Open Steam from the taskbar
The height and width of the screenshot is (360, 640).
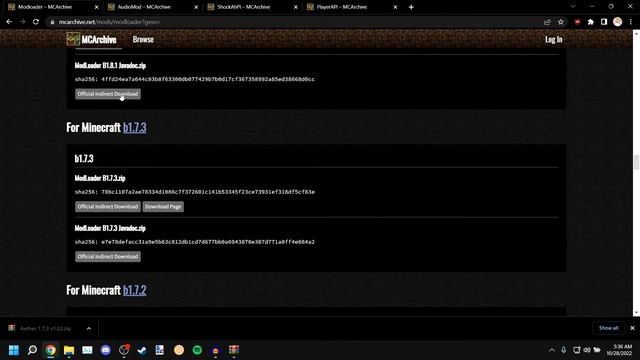point(142,350)
